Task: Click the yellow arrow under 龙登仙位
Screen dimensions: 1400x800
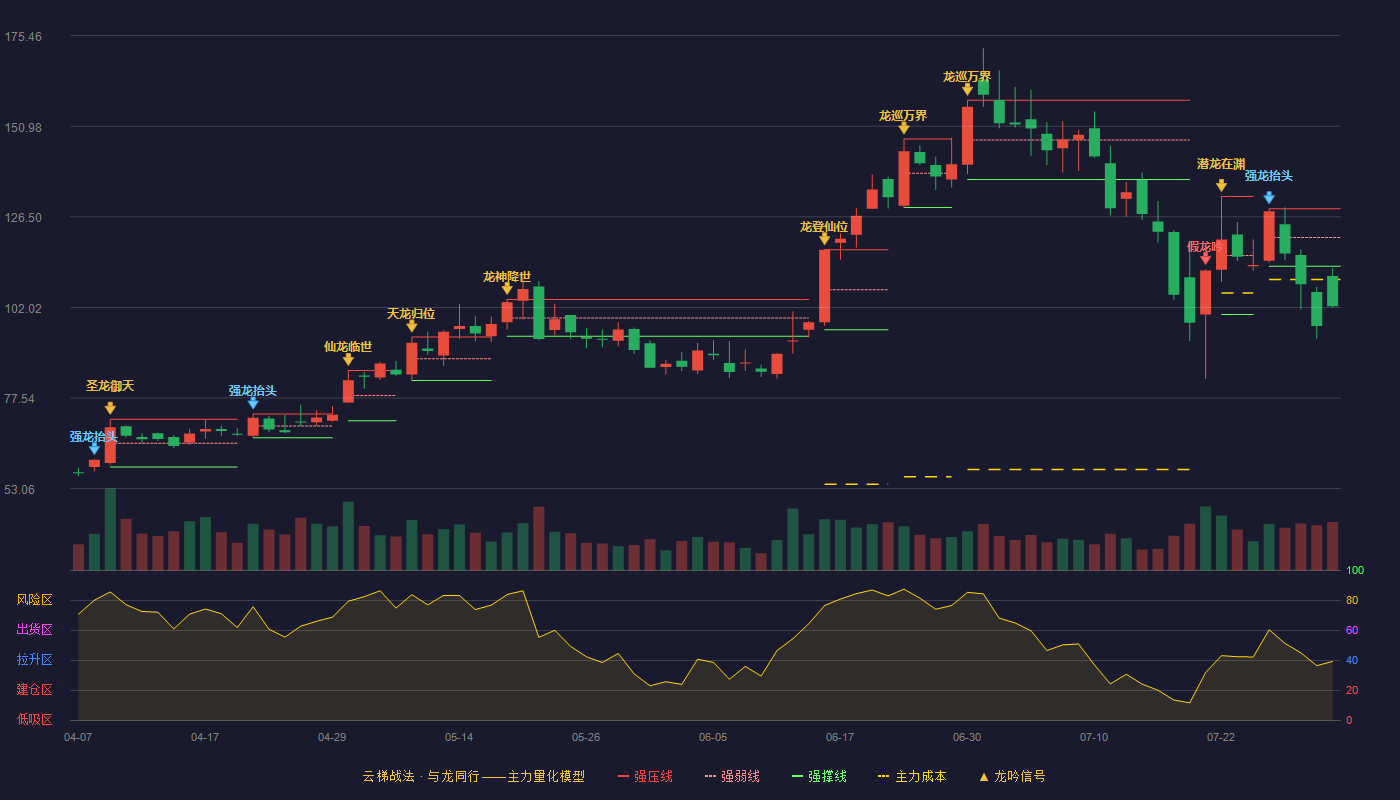Action: [x=824, y=239]
